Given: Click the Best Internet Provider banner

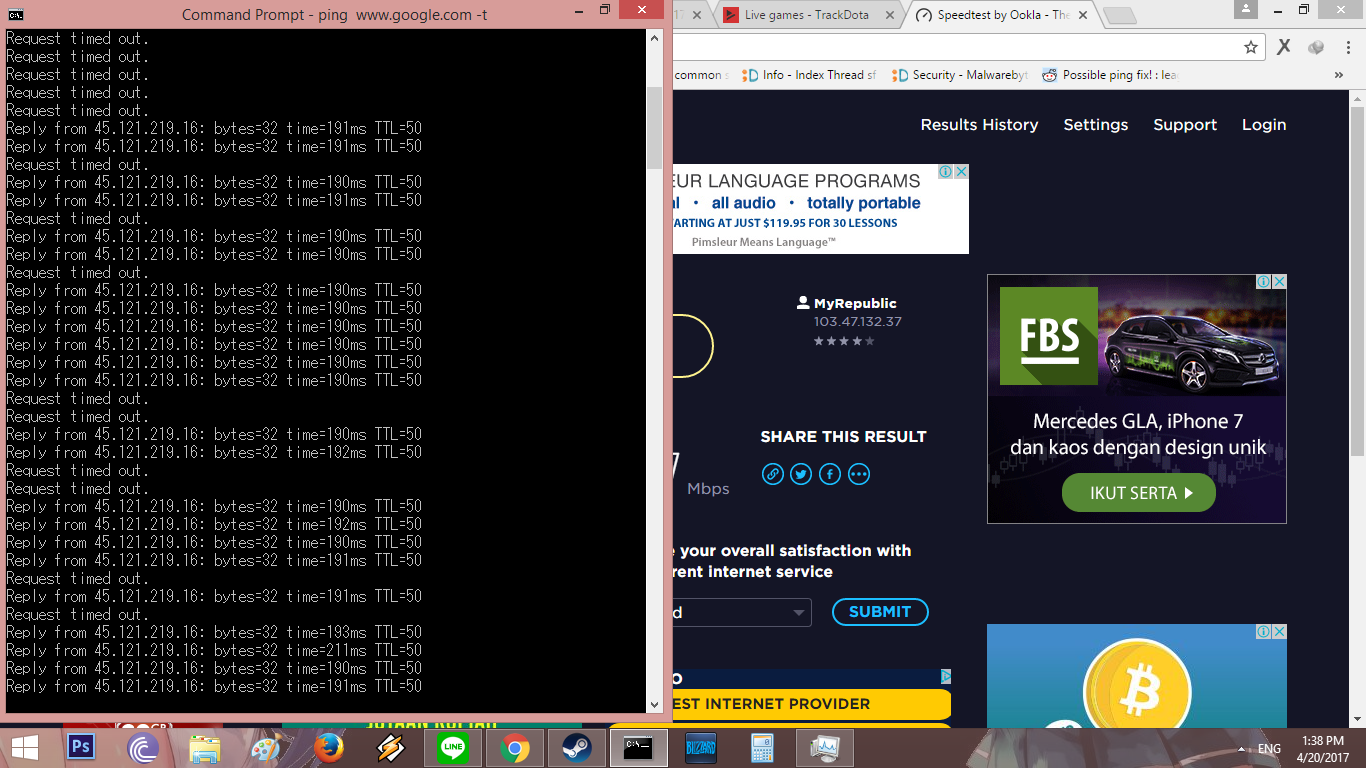Looking at the screenshot, I should point(811,704).
